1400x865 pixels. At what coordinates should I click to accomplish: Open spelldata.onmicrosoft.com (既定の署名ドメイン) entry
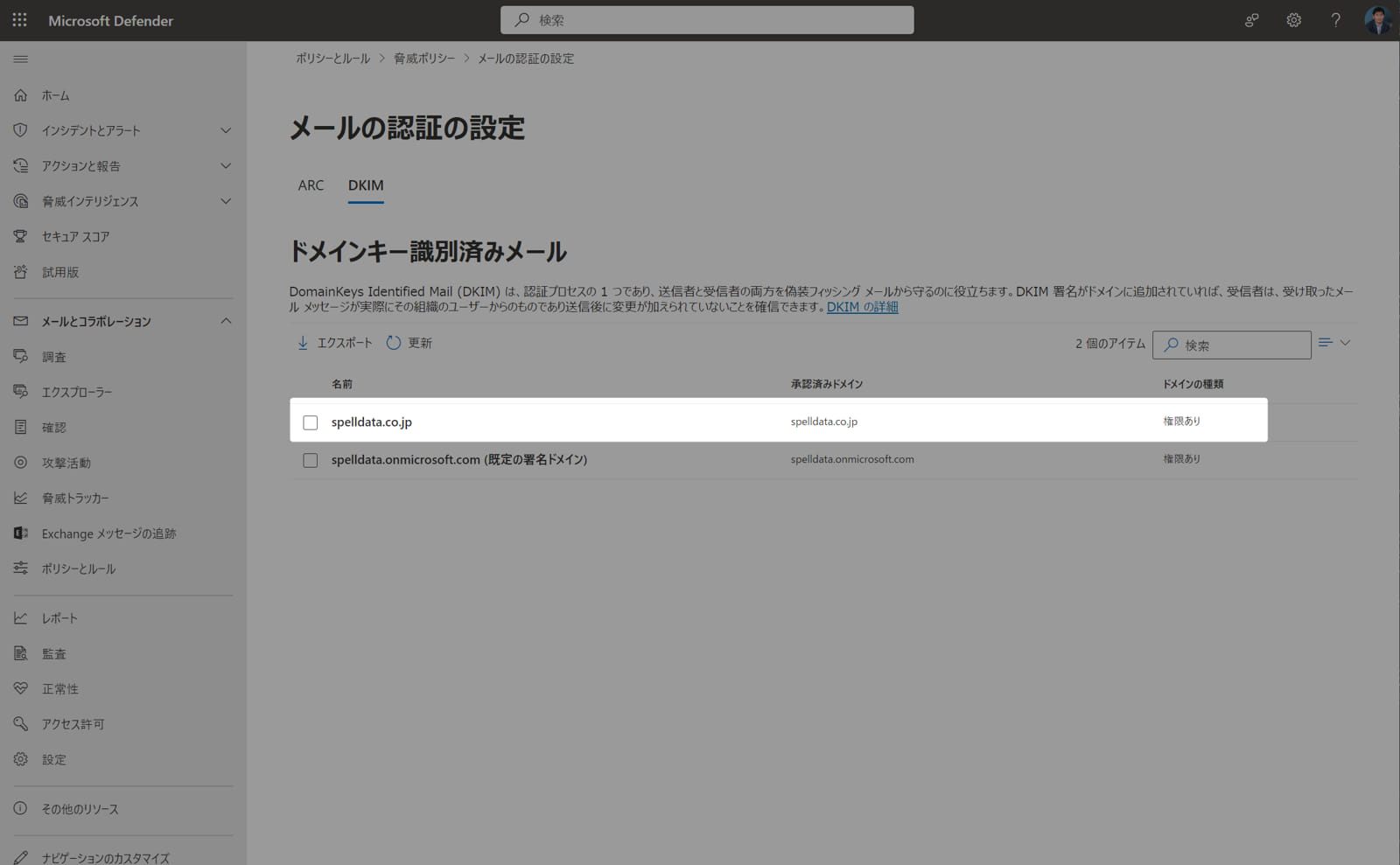(458, 459)
